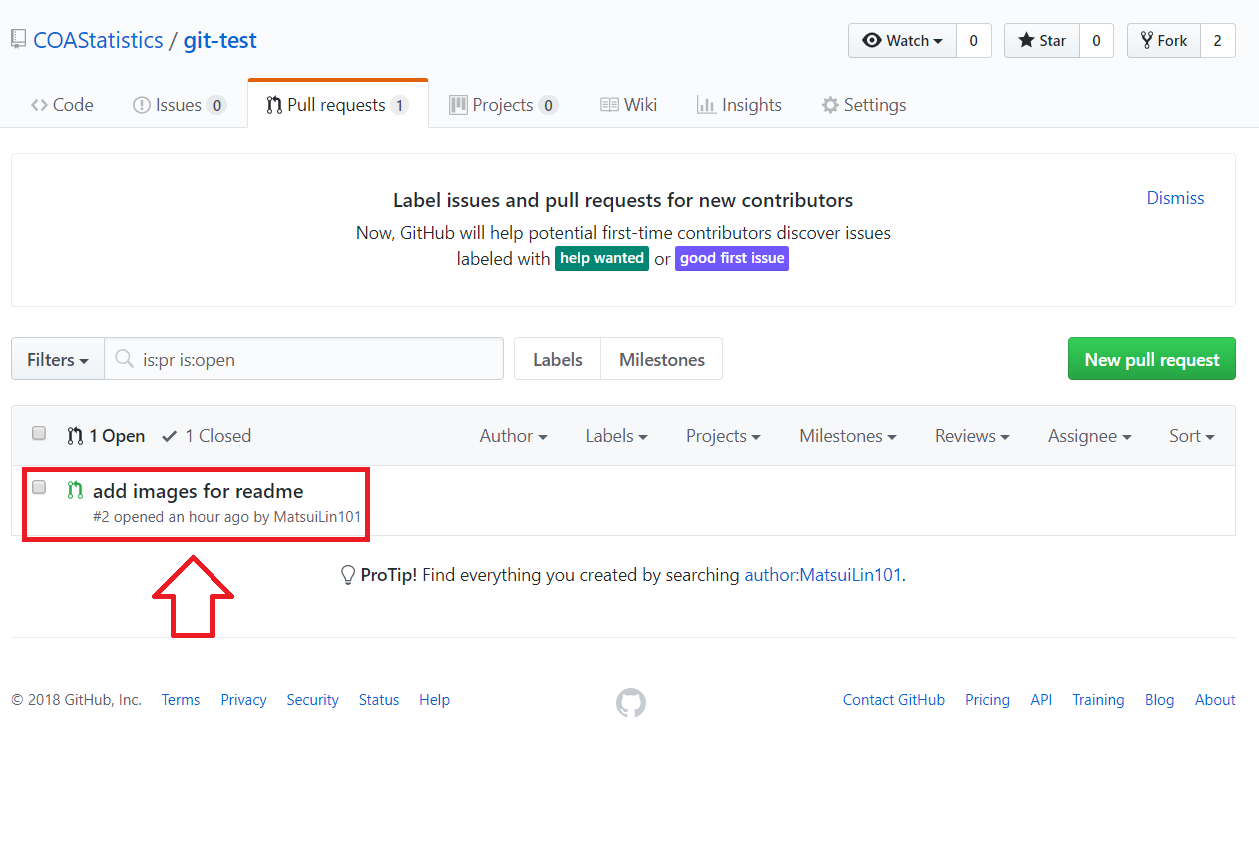The image size is (1259, 853).
Task: Click the New pull request button
Action: coord(1152,359)
